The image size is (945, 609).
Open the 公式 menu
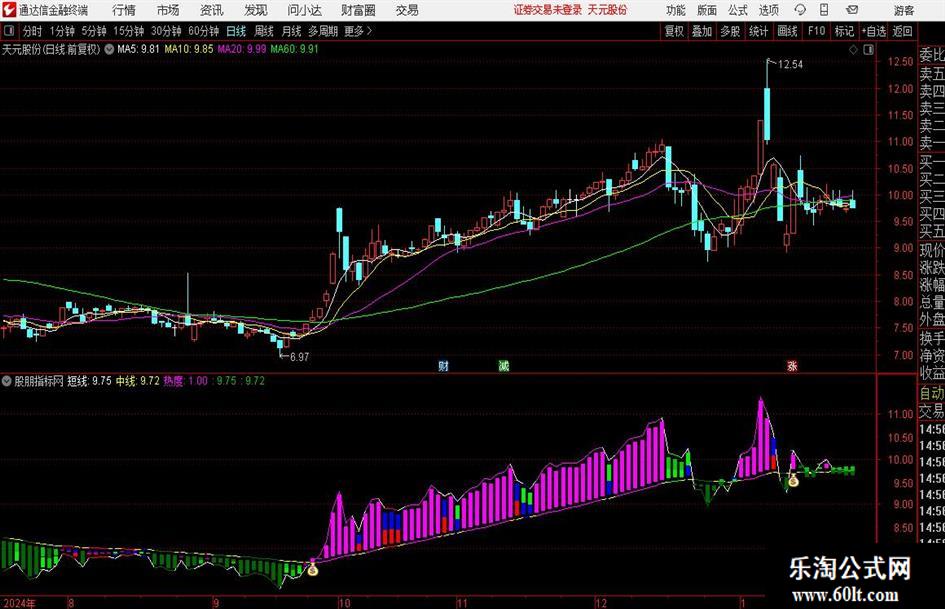[x=738, y=10]
